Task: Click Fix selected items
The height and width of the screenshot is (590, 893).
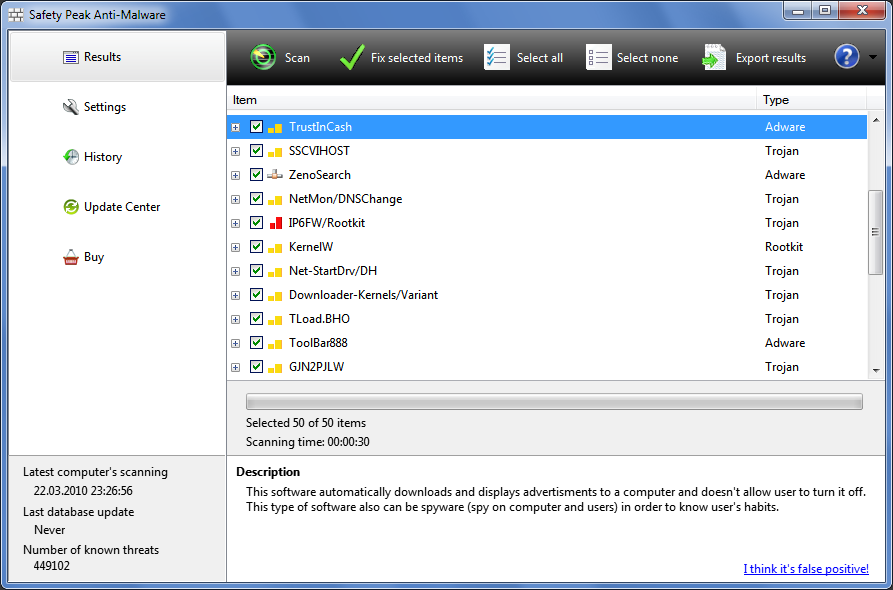Action: [401, 58]
